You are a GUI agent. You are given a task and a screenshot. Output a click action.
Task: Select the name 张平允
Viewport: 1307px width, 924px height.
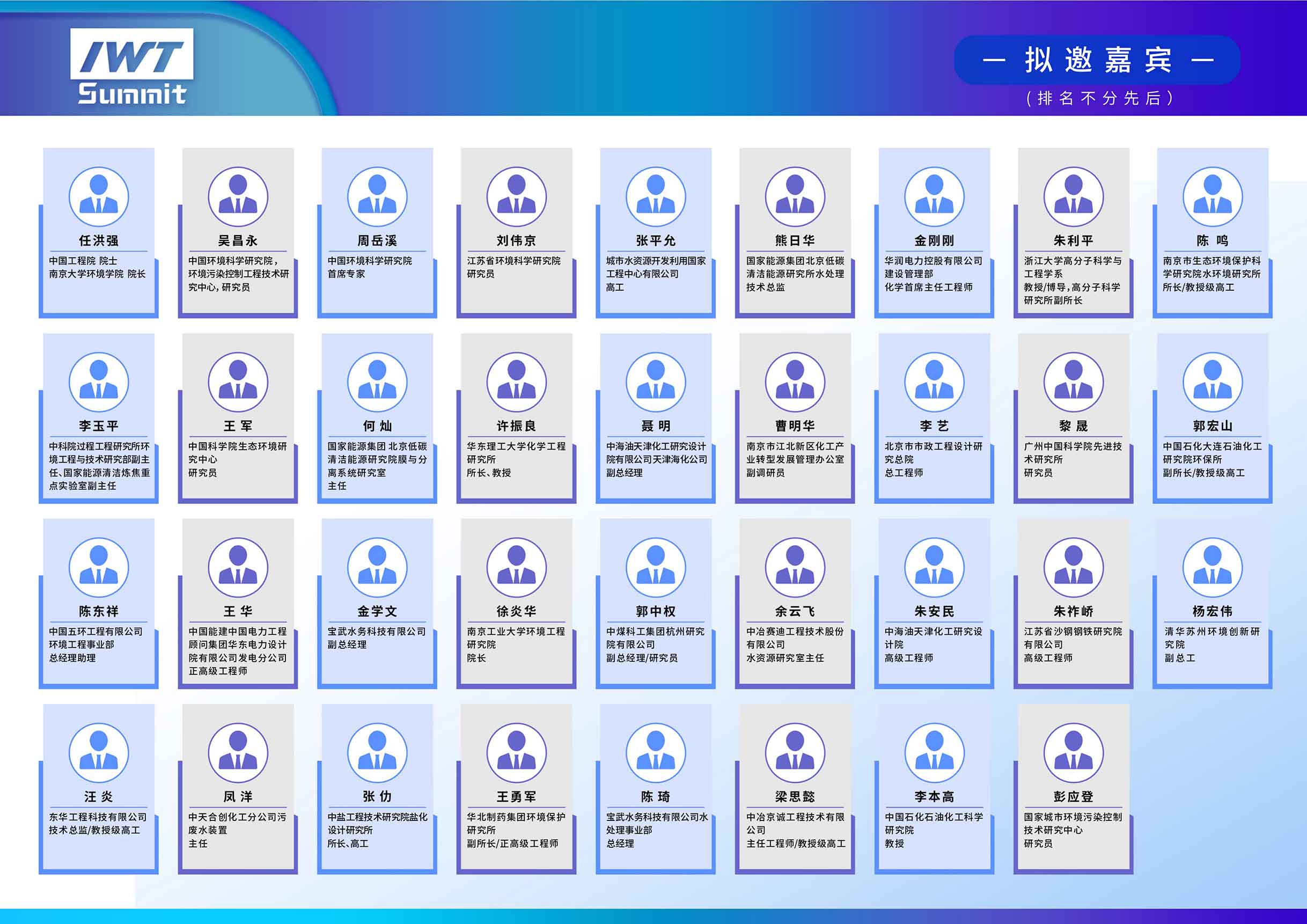(x=656, y=241)
